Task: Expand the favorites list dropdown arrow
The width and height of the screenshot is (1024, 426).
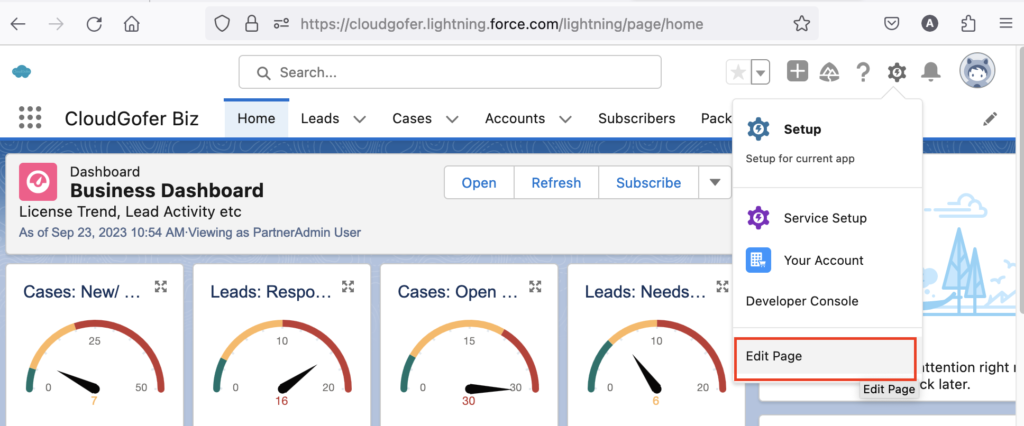Action: pyautogui.click(x=761, y=72)
